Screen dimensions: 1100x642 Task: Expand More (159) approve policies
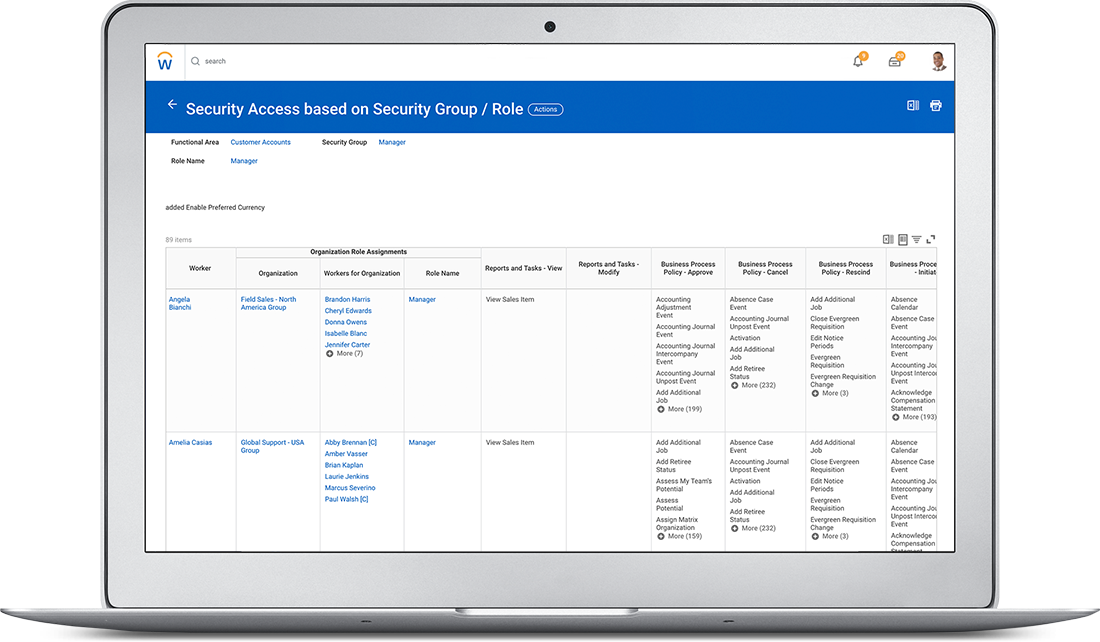click(679, 536)
